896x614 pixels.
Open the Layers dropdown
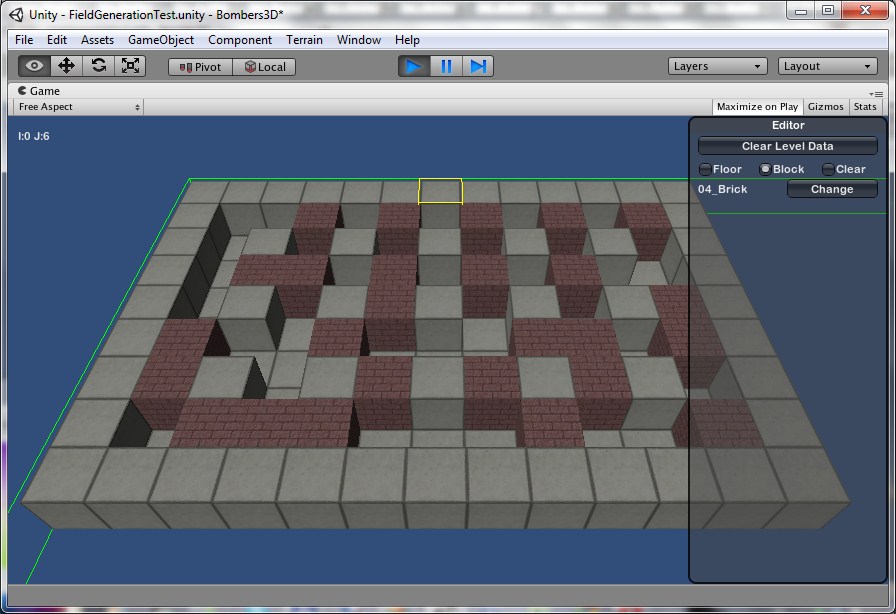point(718,66)
